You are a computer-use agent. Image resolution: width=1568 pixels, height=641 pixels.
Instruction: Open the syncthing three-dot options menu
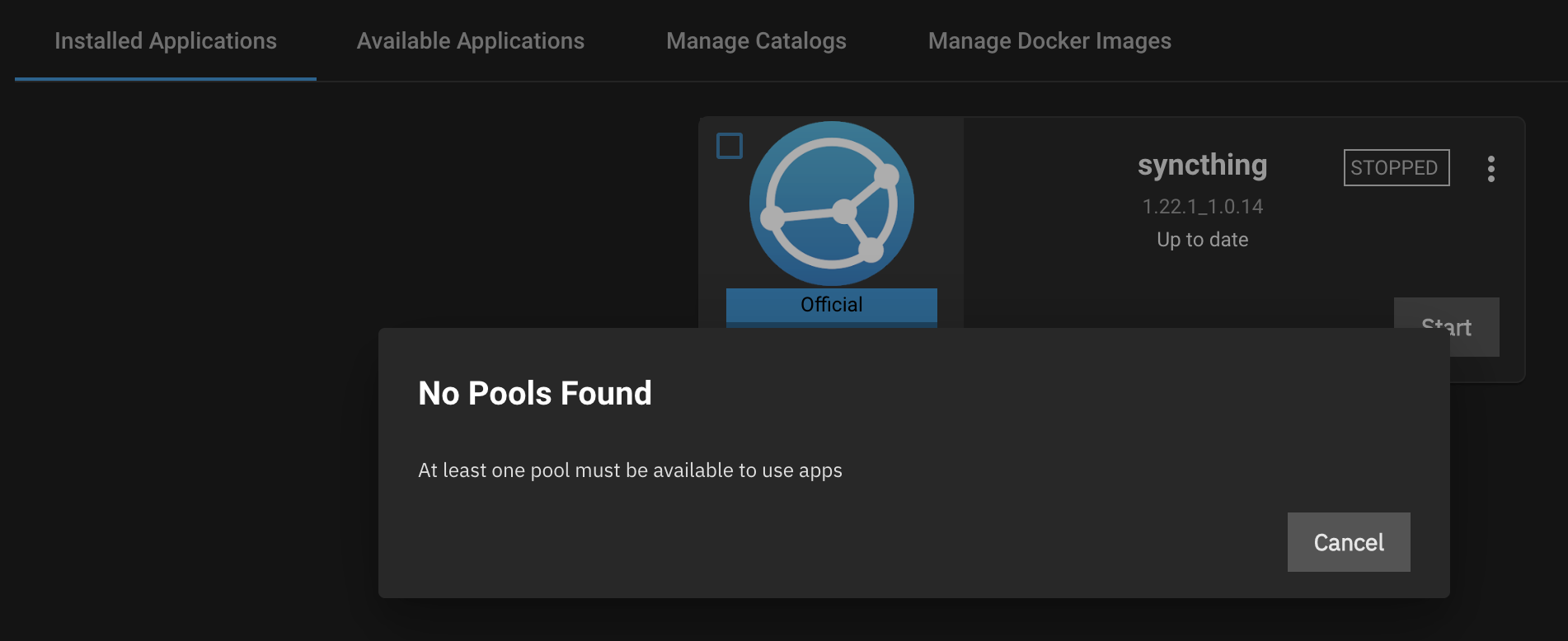coord(1491,168)
